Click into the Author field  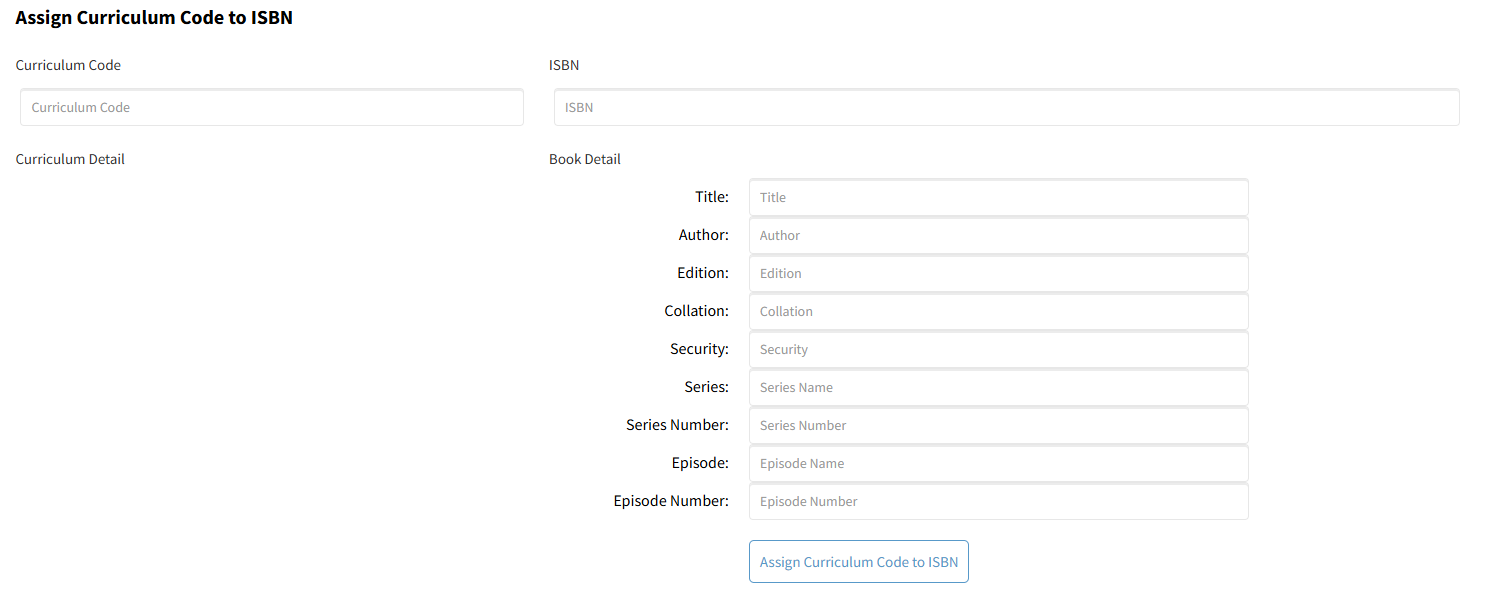point(999,235)
